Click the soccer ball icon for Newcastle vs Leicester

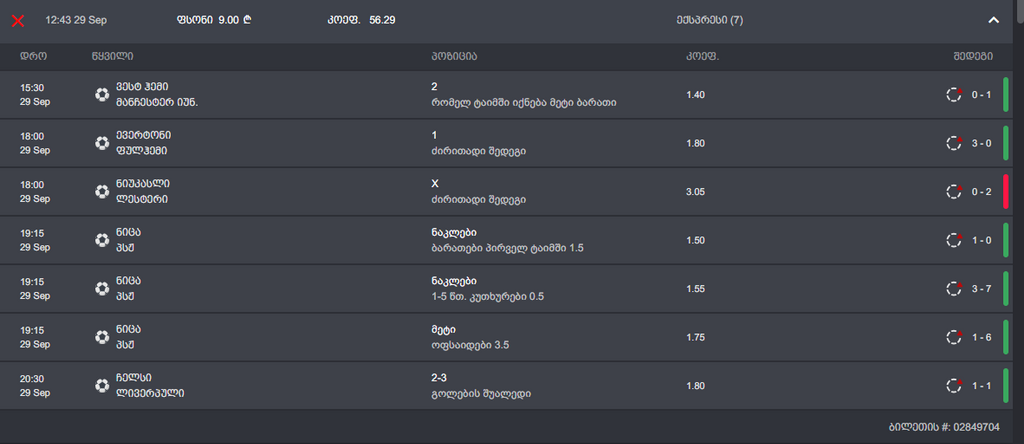pyautogui.click(x=101, y=192)
